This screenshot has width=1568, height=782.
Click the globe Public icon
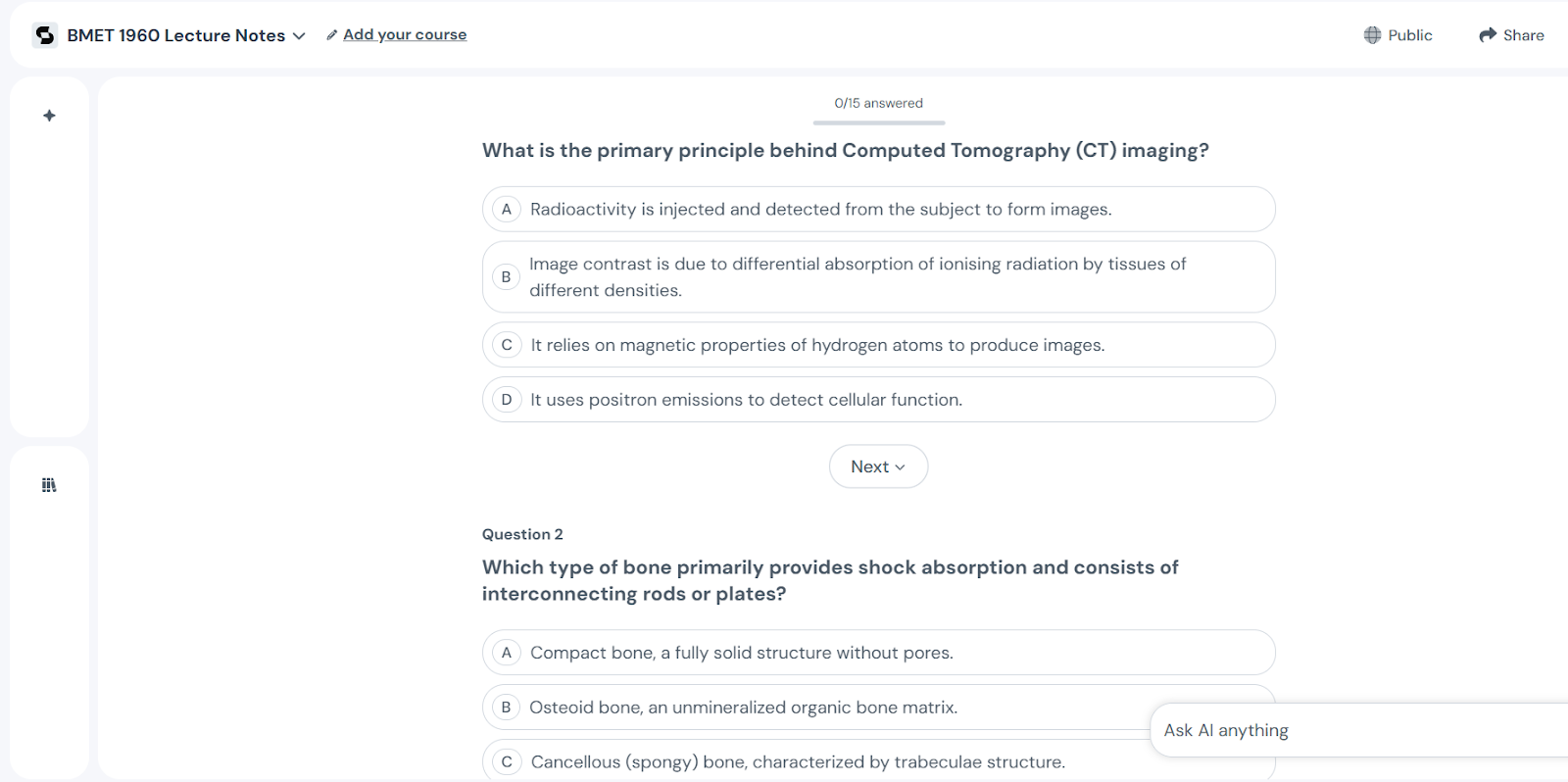tap(1372, 35)
